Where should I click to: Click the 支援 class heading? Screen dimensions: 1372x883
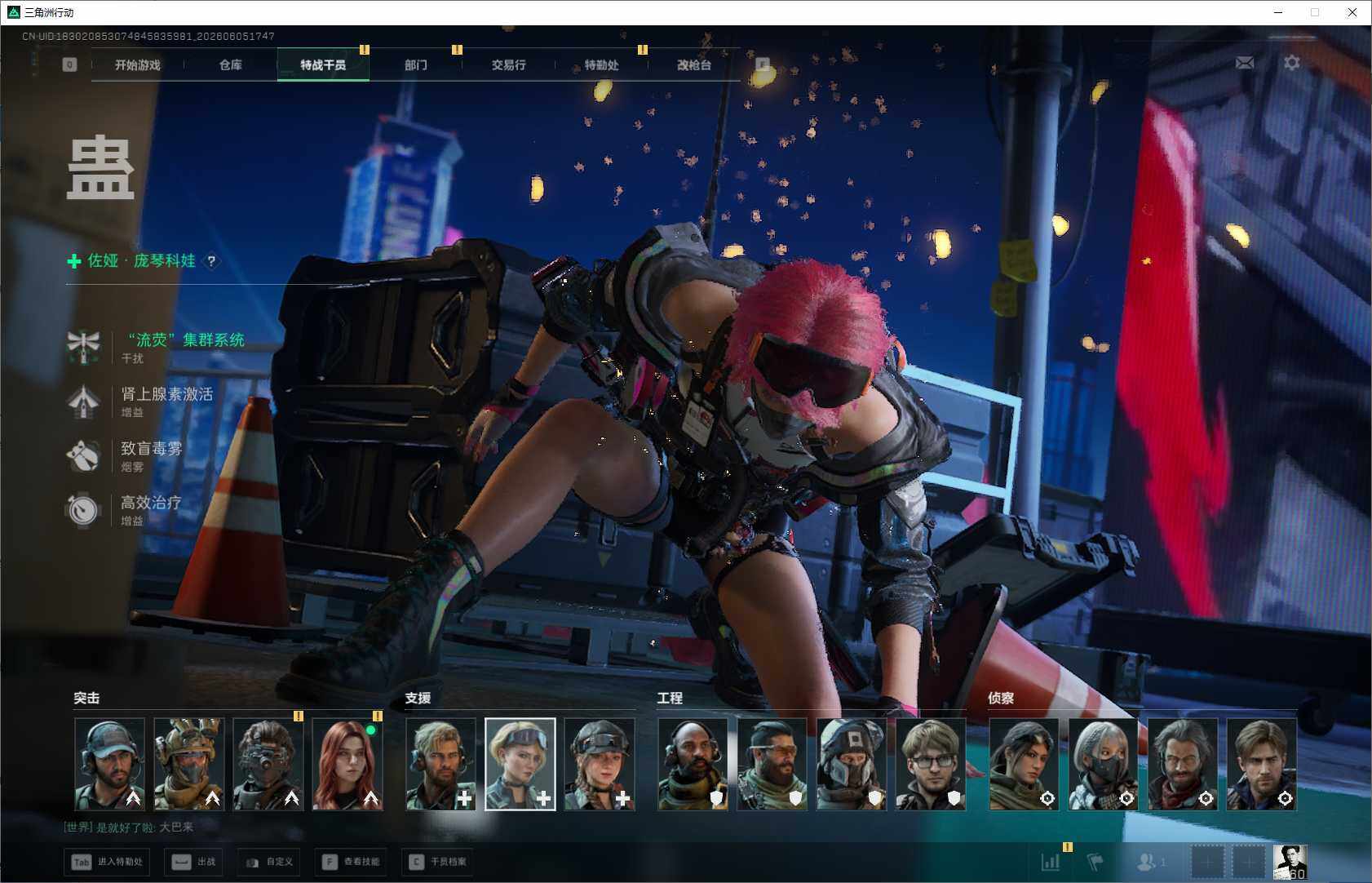[418, 699]
